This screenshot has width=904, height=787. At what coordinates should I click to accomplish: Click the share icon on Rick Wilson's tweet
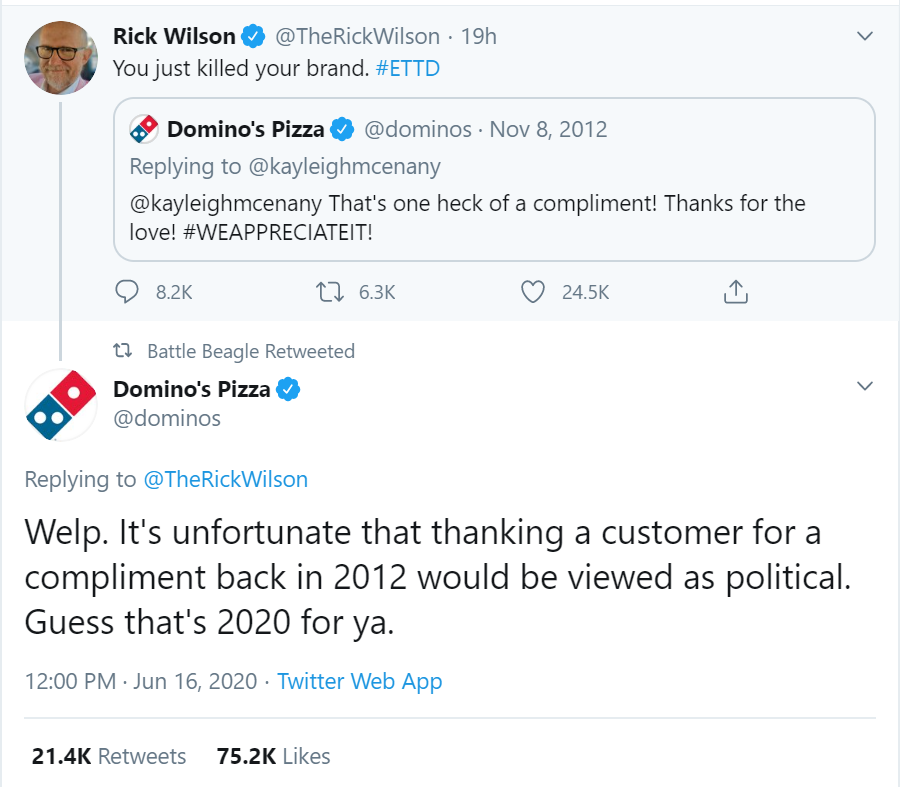click(735, 292)
